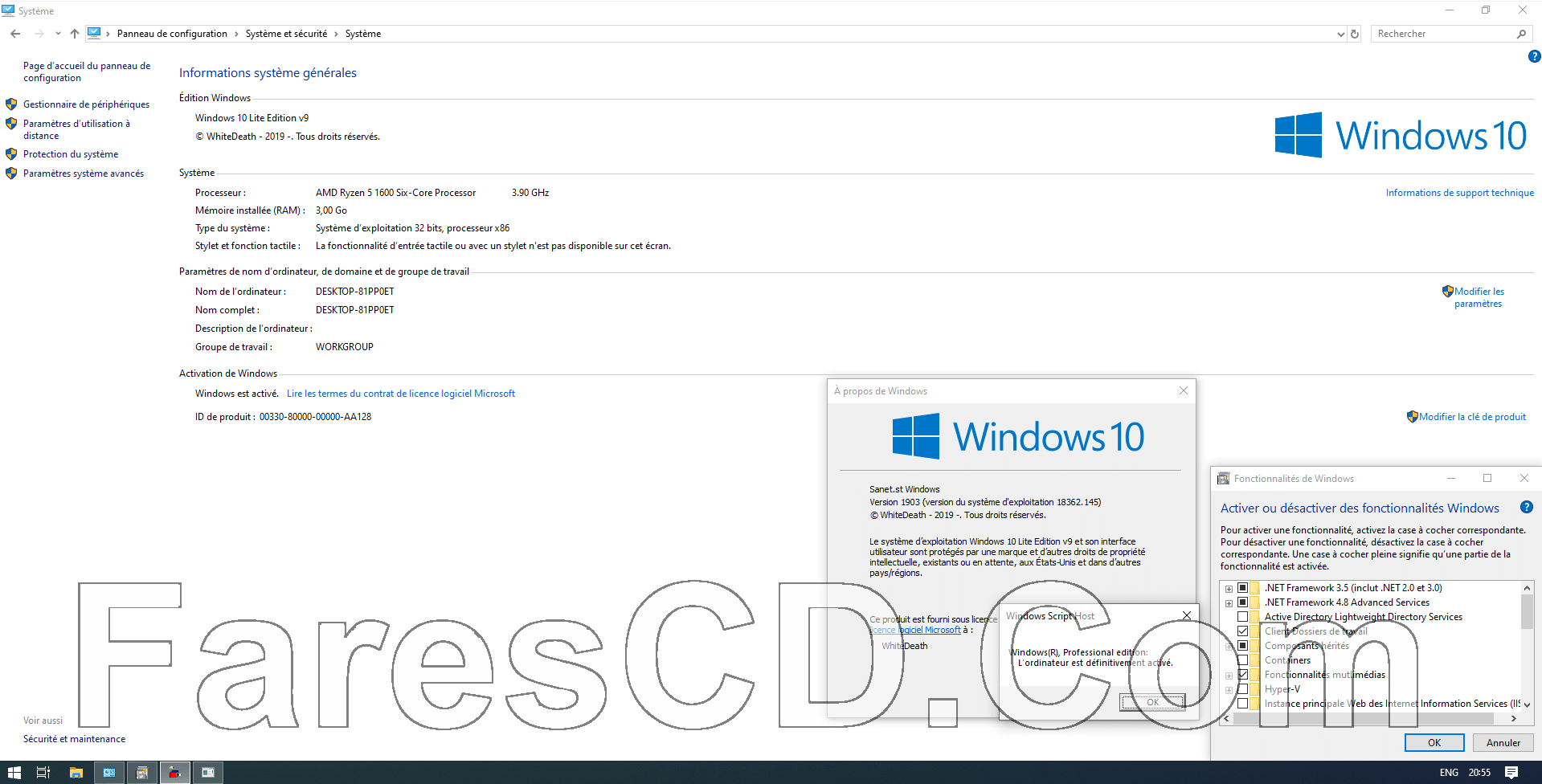Uncheck Fonctionnalités multimédias
Screen dimensions: 1542x784
pos(1242,675)
